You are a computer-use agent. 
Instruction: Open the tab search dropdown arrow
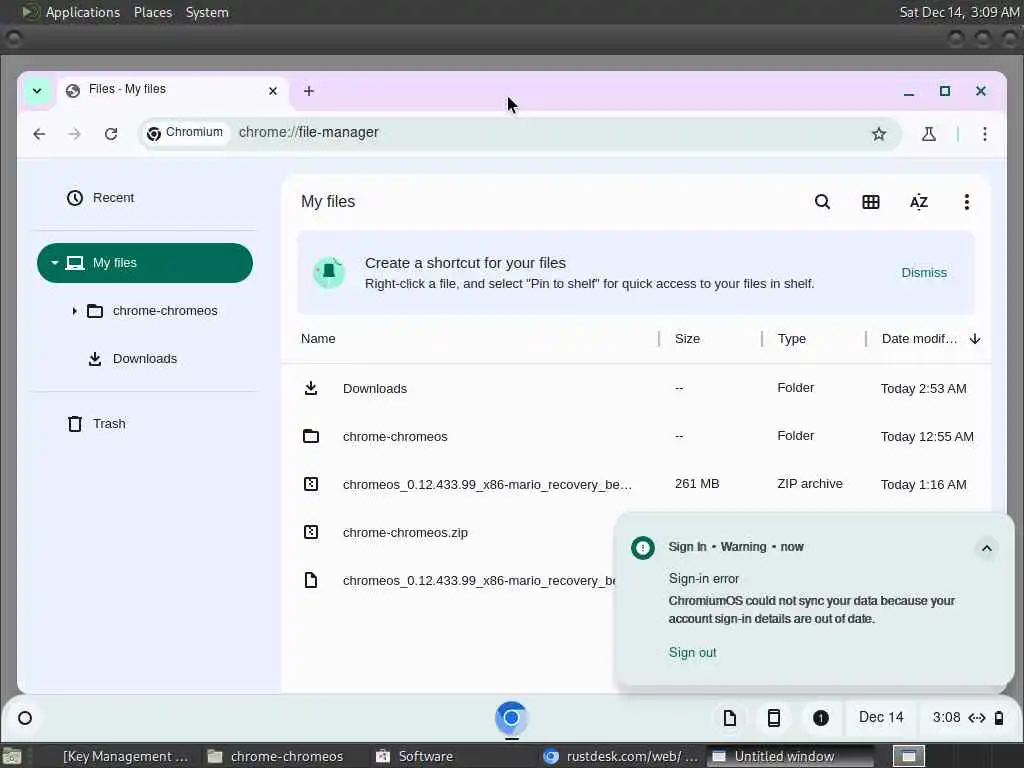pos(37,91)
